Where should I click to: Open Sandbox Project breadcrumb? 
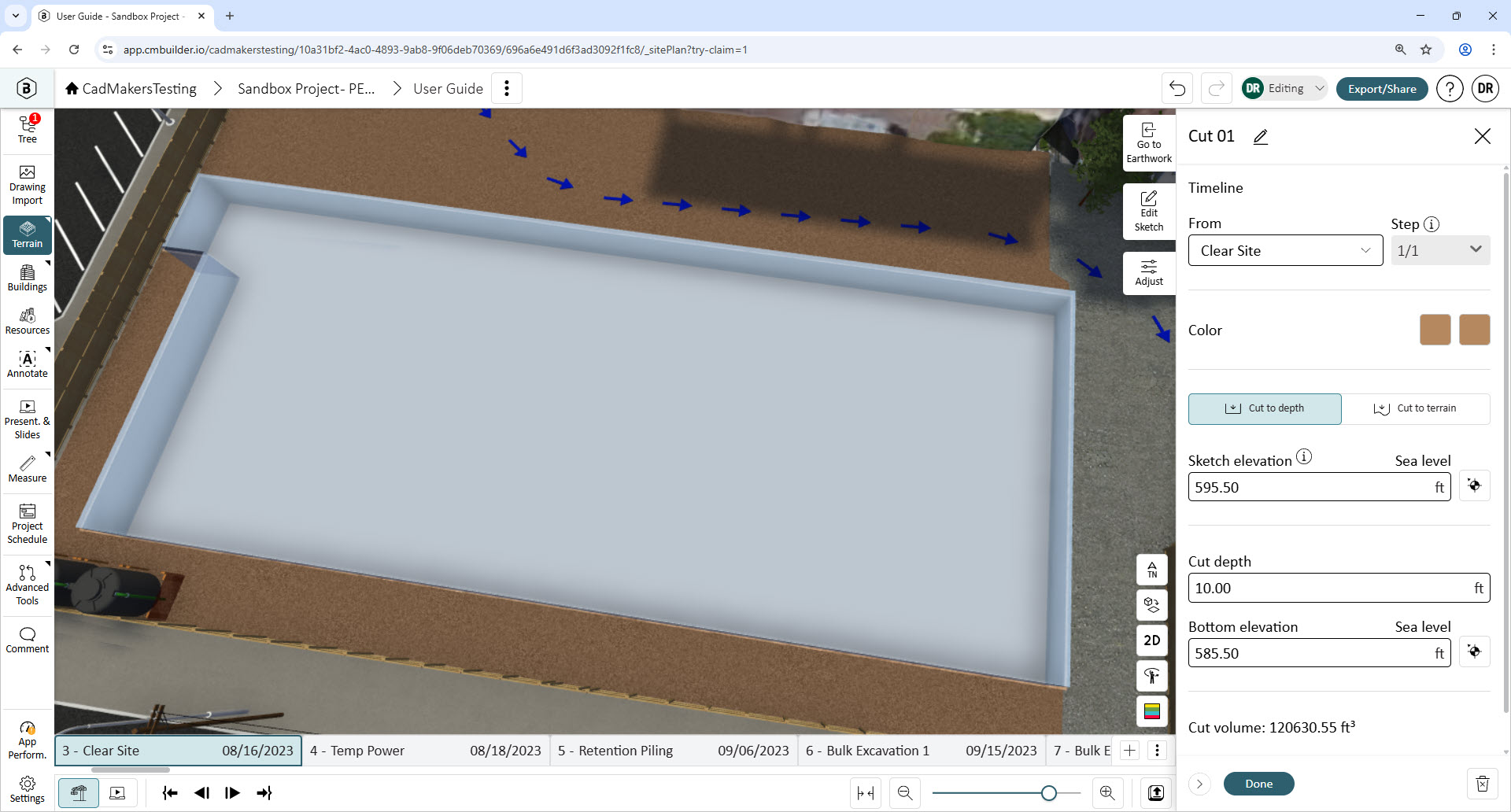pos(306,88)
